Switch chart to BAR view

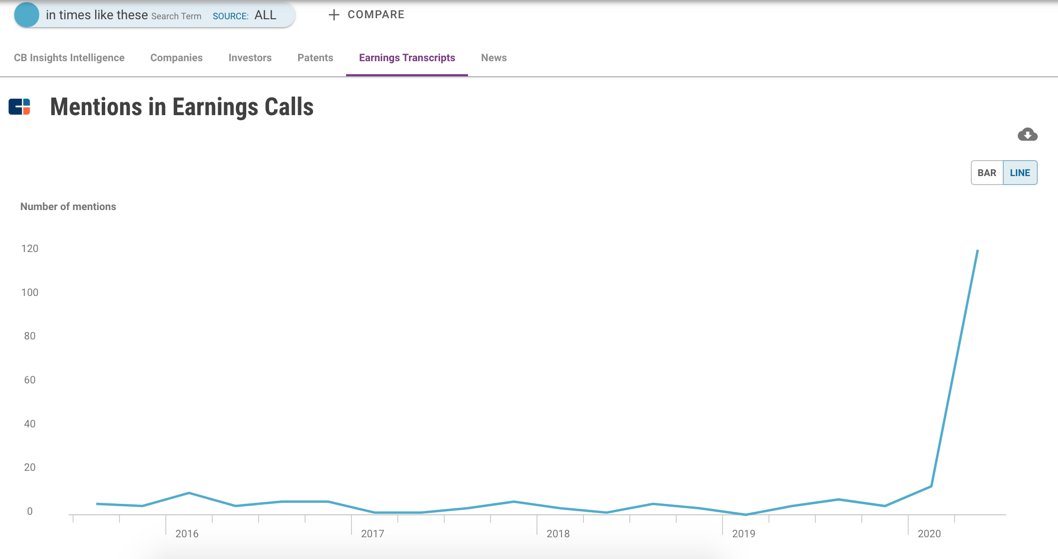point(987,173)
